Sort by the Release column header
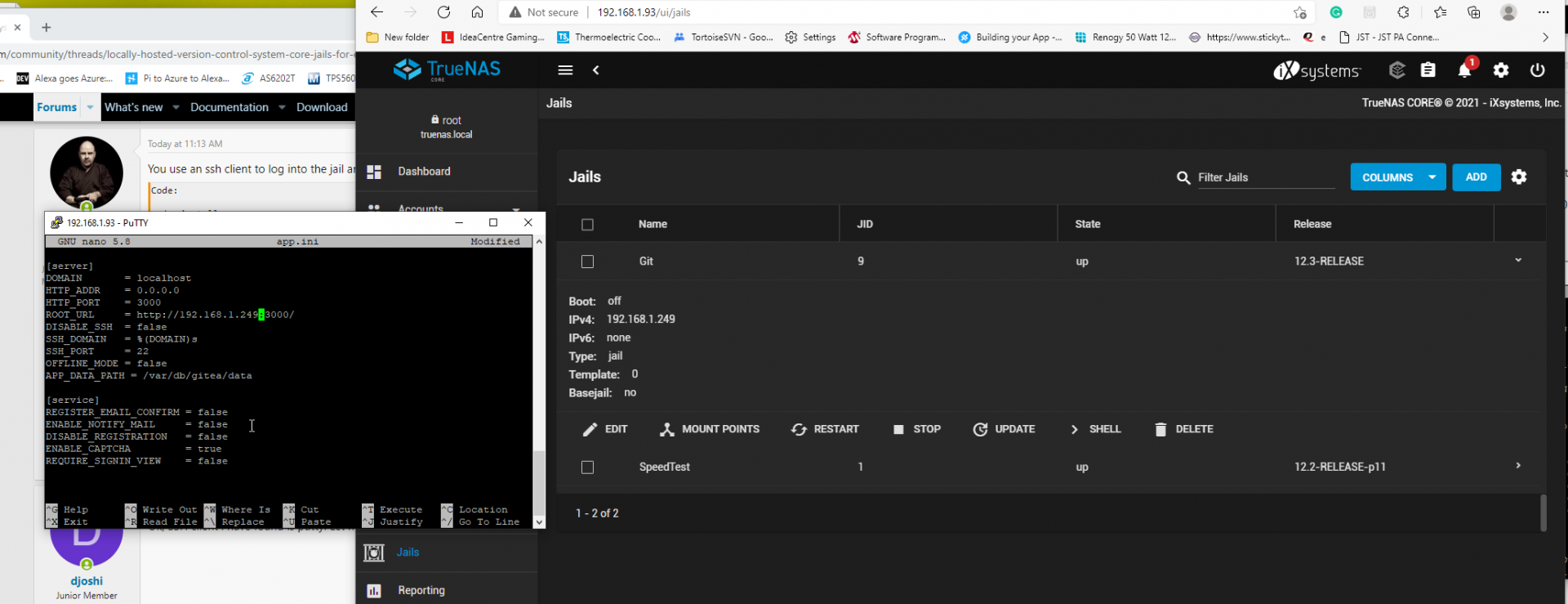 pos(1312,224)
